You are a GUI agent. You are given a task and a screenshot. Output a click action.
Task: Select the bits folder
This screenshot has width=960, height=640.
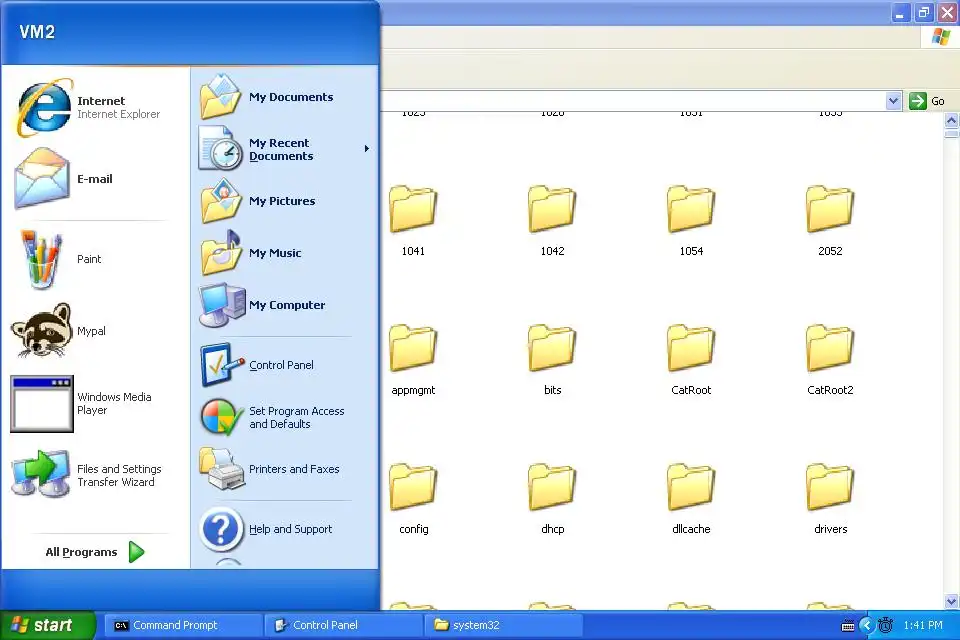point(552,360)
